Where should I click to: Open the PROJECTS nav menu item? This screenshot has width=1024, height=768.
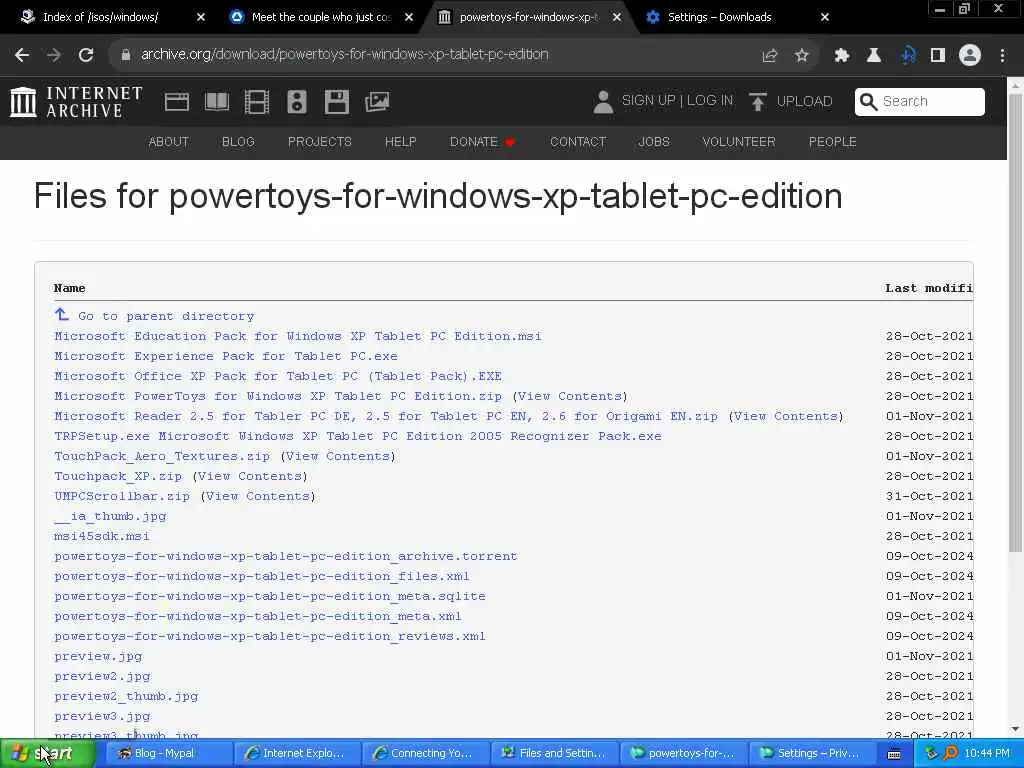tap(320, 142)
